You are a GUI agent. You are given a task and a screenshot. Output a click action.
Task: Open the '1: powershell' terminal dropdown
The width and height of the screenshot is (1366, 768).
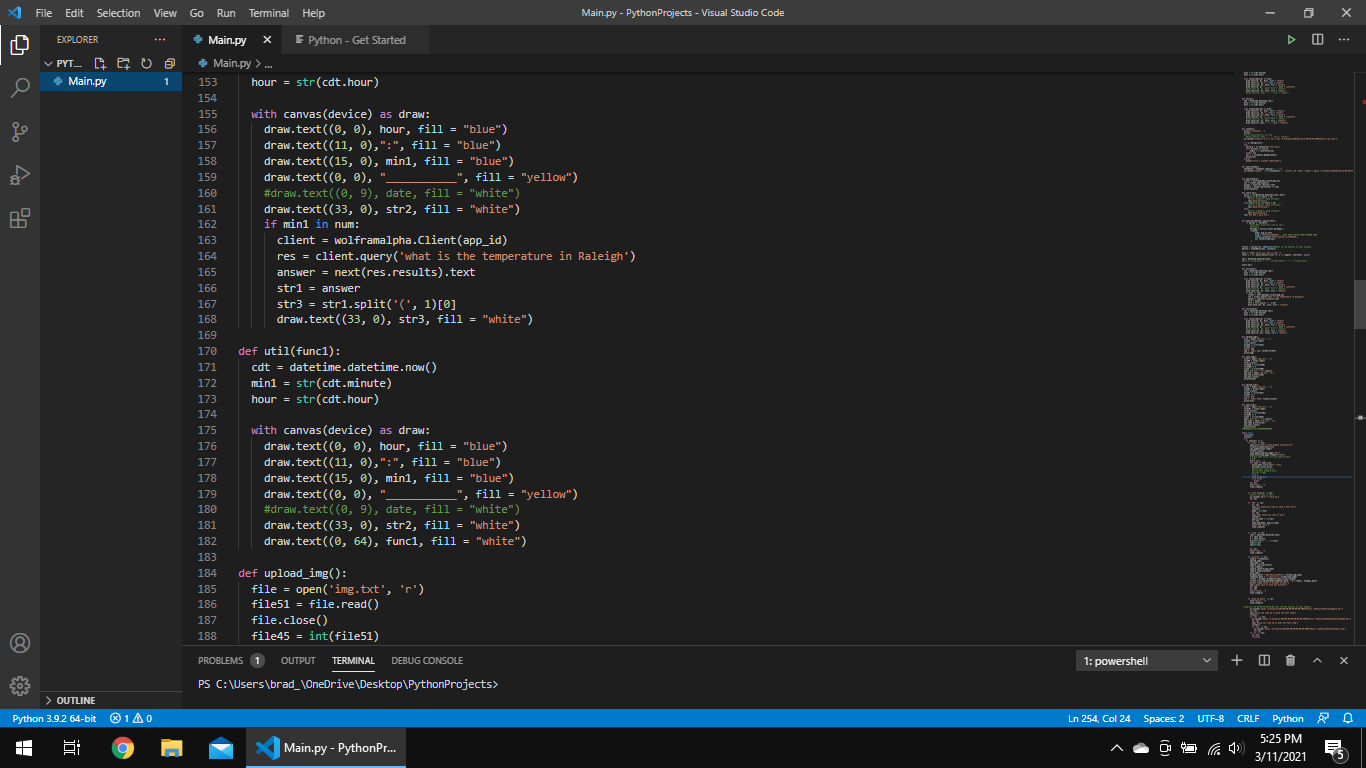[x=1146, y=660]
